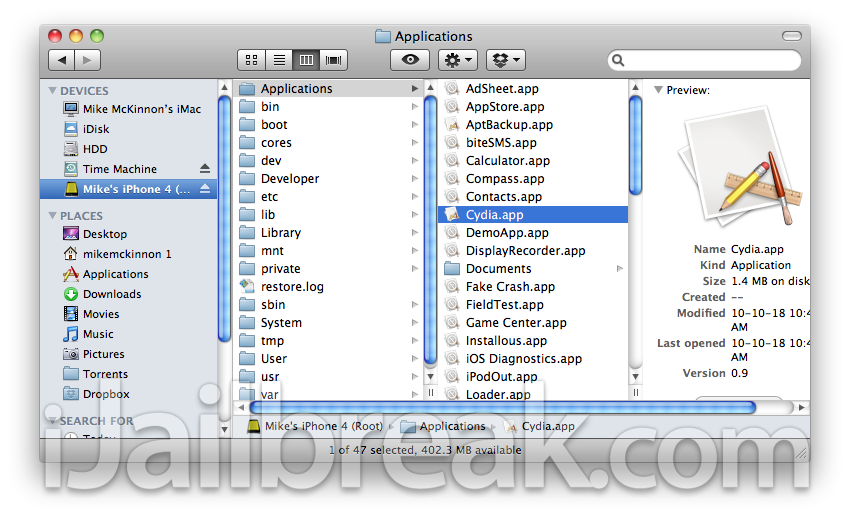This screenshot has width=850, height=517.
Task: Switch to Cover Flow view
Action: pyautogui.click(x=333, y=60)
